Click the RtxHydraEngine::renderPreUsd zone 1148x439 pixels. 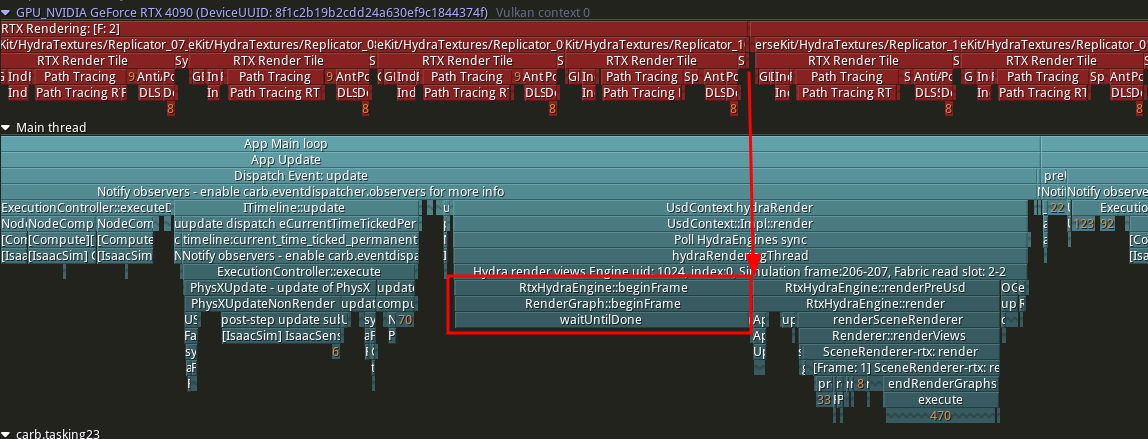(875, 288)
